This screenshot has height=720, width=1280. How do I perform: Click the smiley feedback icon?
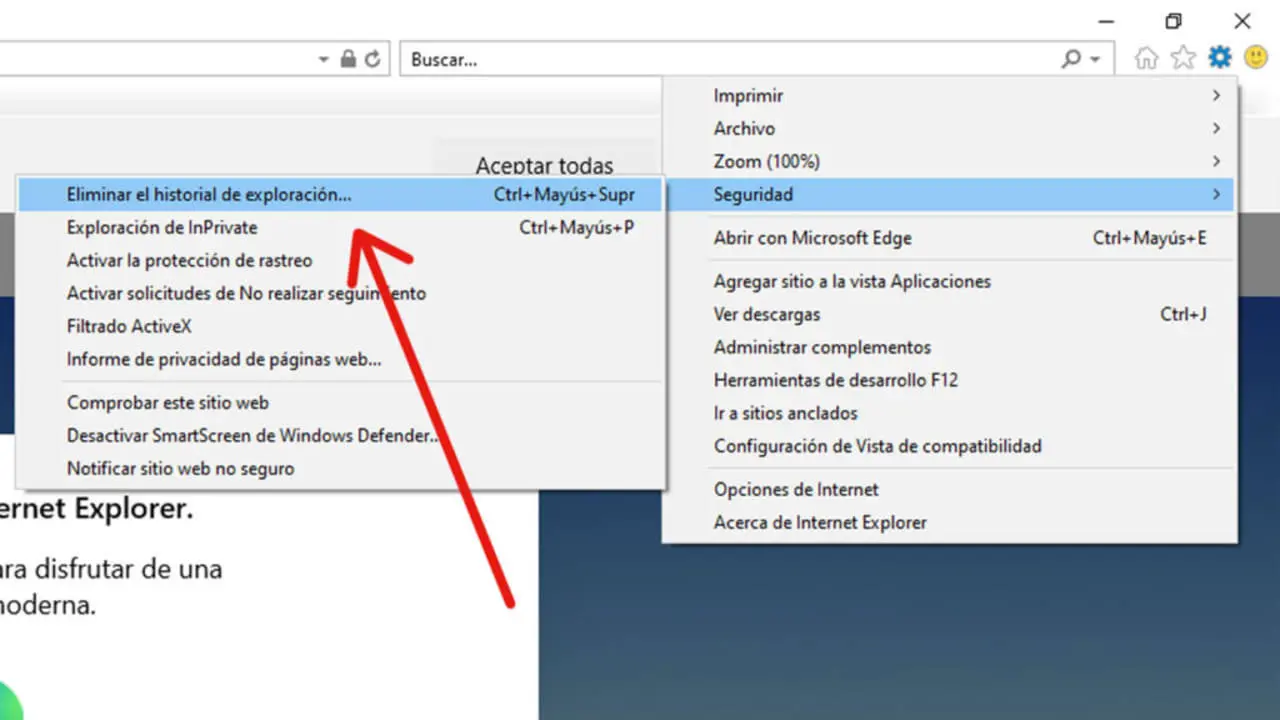(x=1256, y=57)
